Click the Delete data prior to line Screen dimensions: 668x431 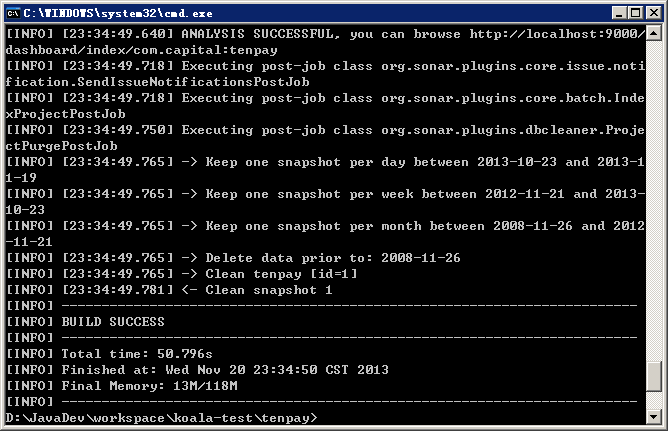tap(233, 258)
